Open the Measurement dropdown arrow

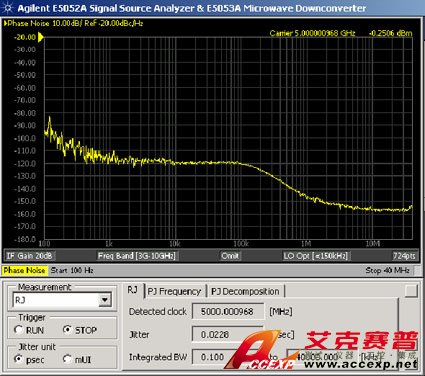tap(105, 300)
